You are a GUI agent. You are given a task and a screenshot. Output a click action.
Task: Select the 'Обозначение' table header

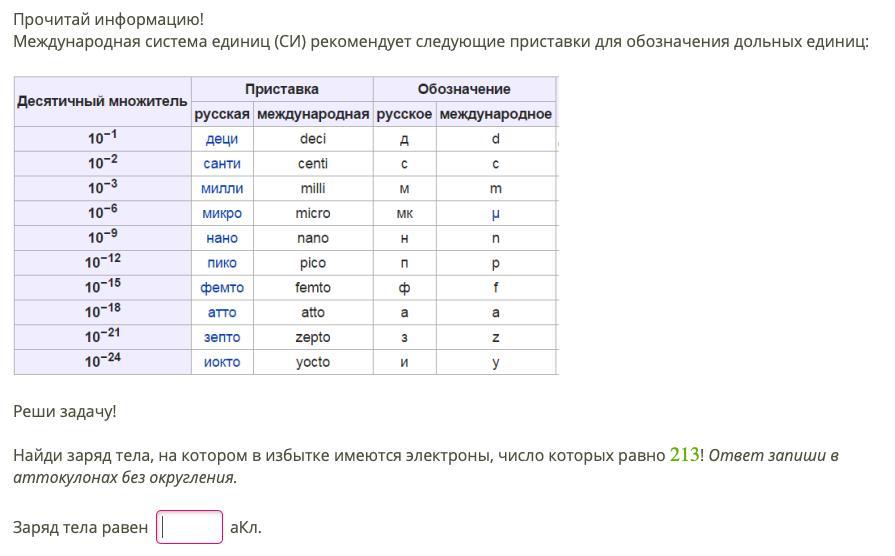(x=464, y=89)
